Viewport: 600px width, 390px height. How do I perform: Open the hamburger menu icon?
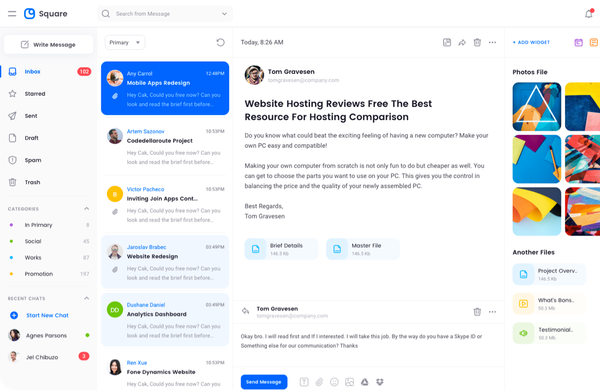(x=12, y=14)
